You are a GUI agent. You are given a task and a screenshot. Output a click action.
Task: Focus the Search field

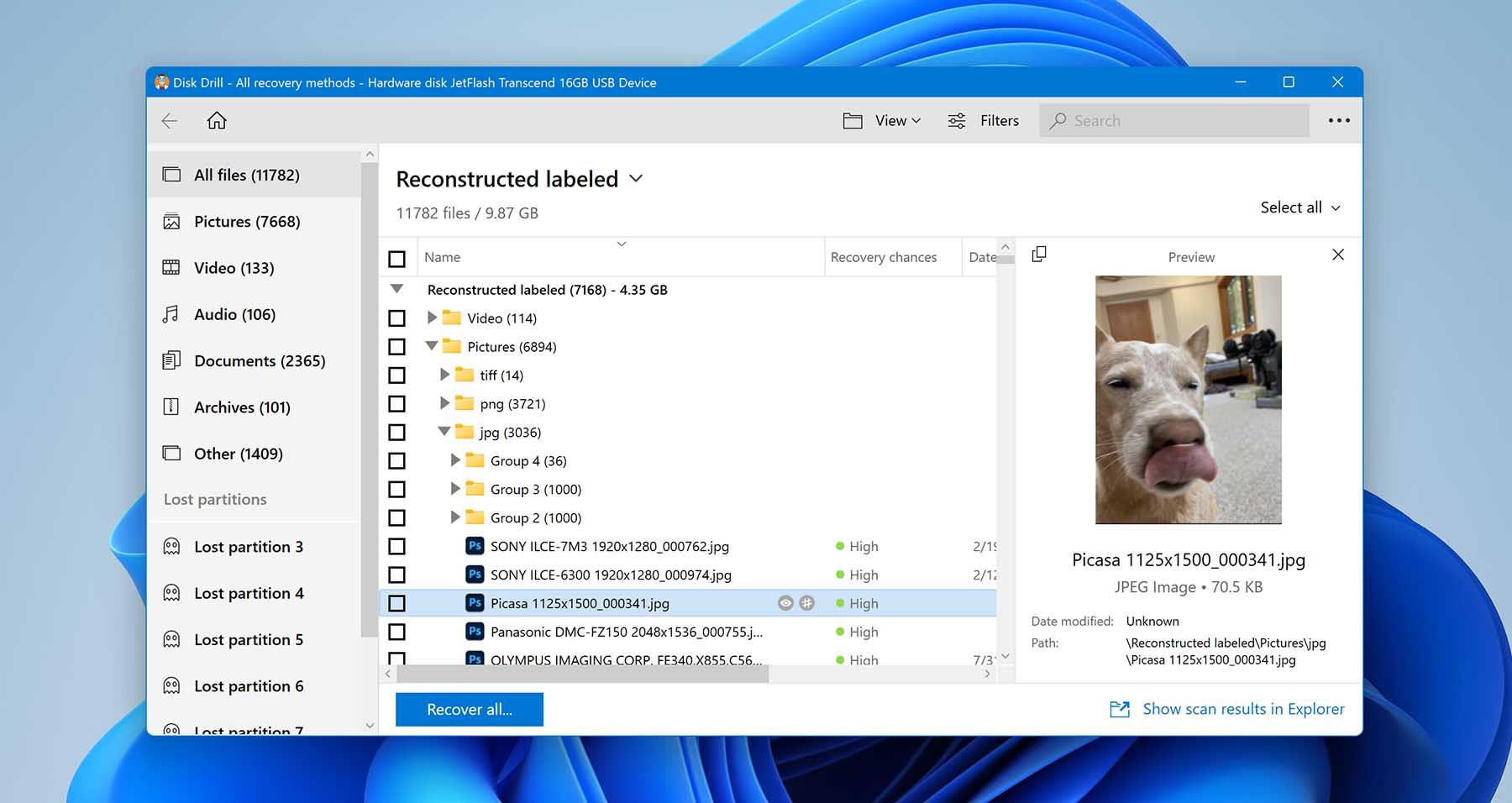click(1174, 121)
